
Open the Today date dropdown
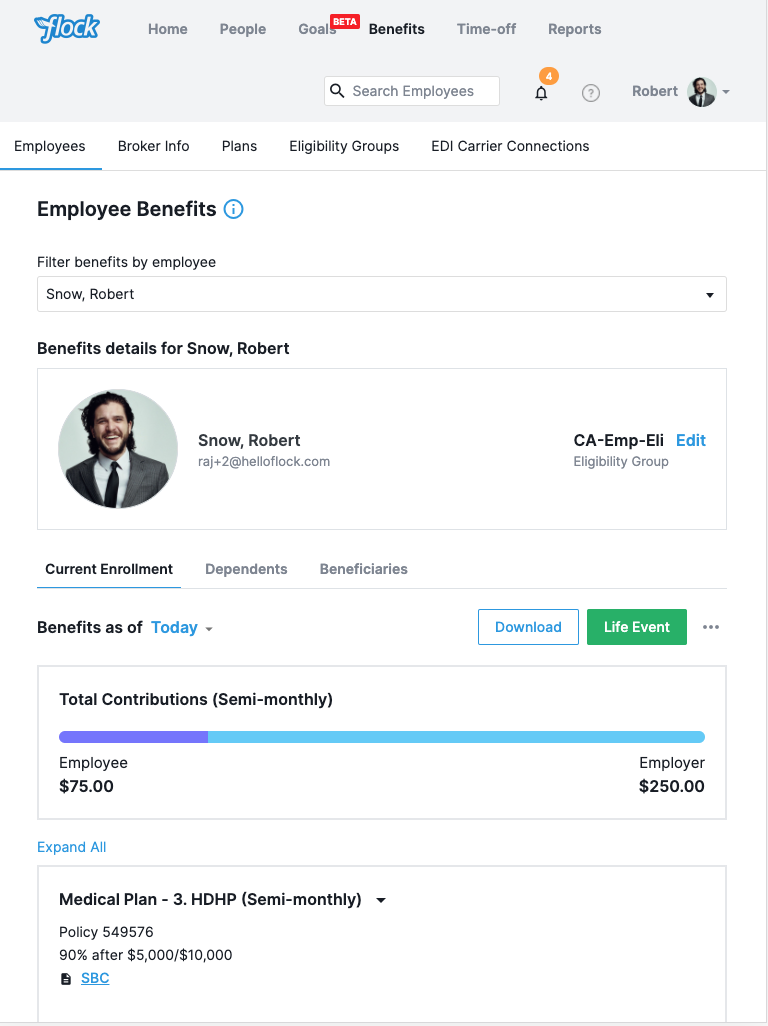[181, 628]
